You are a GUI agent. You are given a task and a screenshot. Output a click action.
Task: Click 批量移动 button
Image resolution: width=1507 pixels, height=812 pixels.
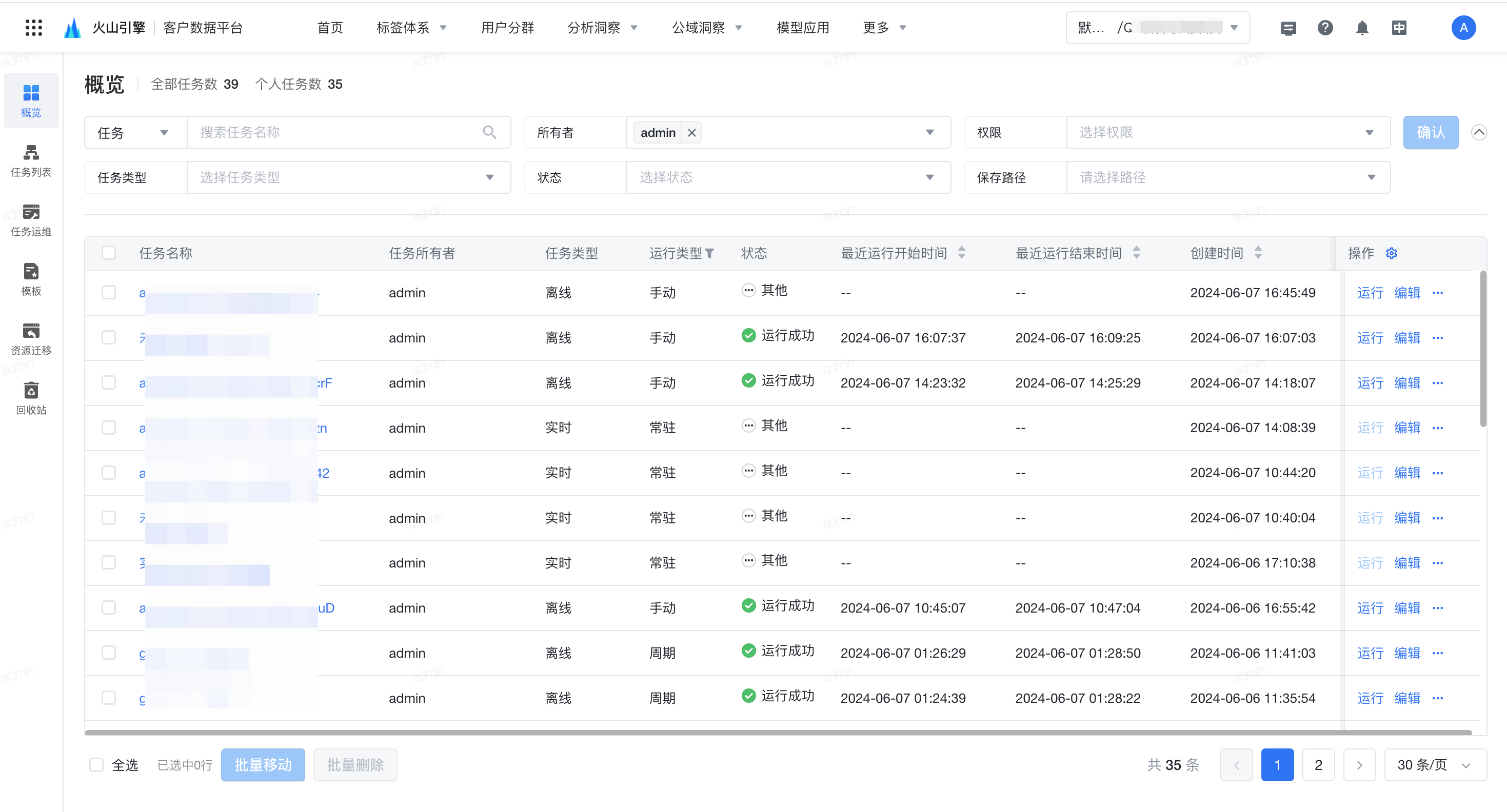tap(263, 765)
